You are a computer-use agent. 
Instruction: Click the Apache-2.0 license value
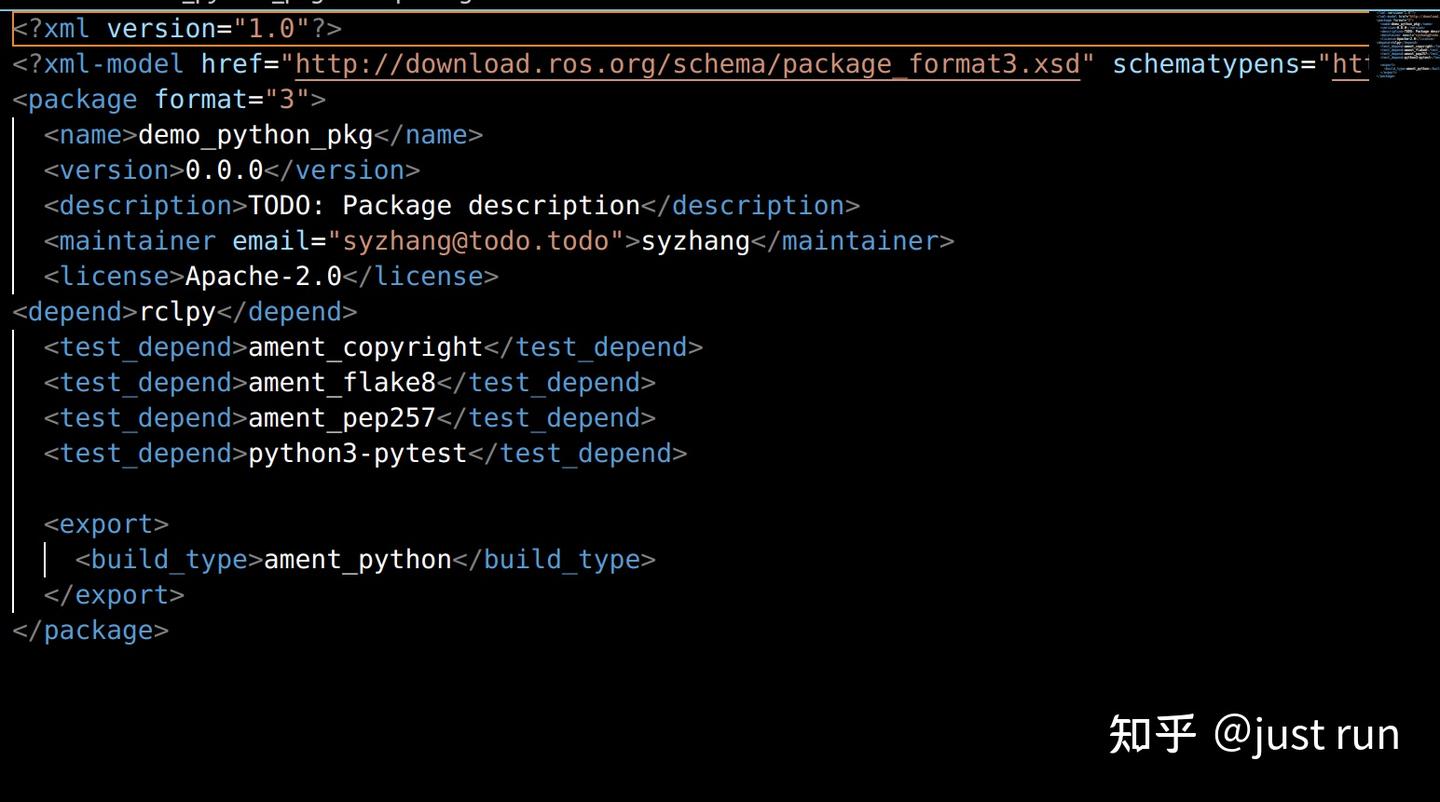point(263,277)
